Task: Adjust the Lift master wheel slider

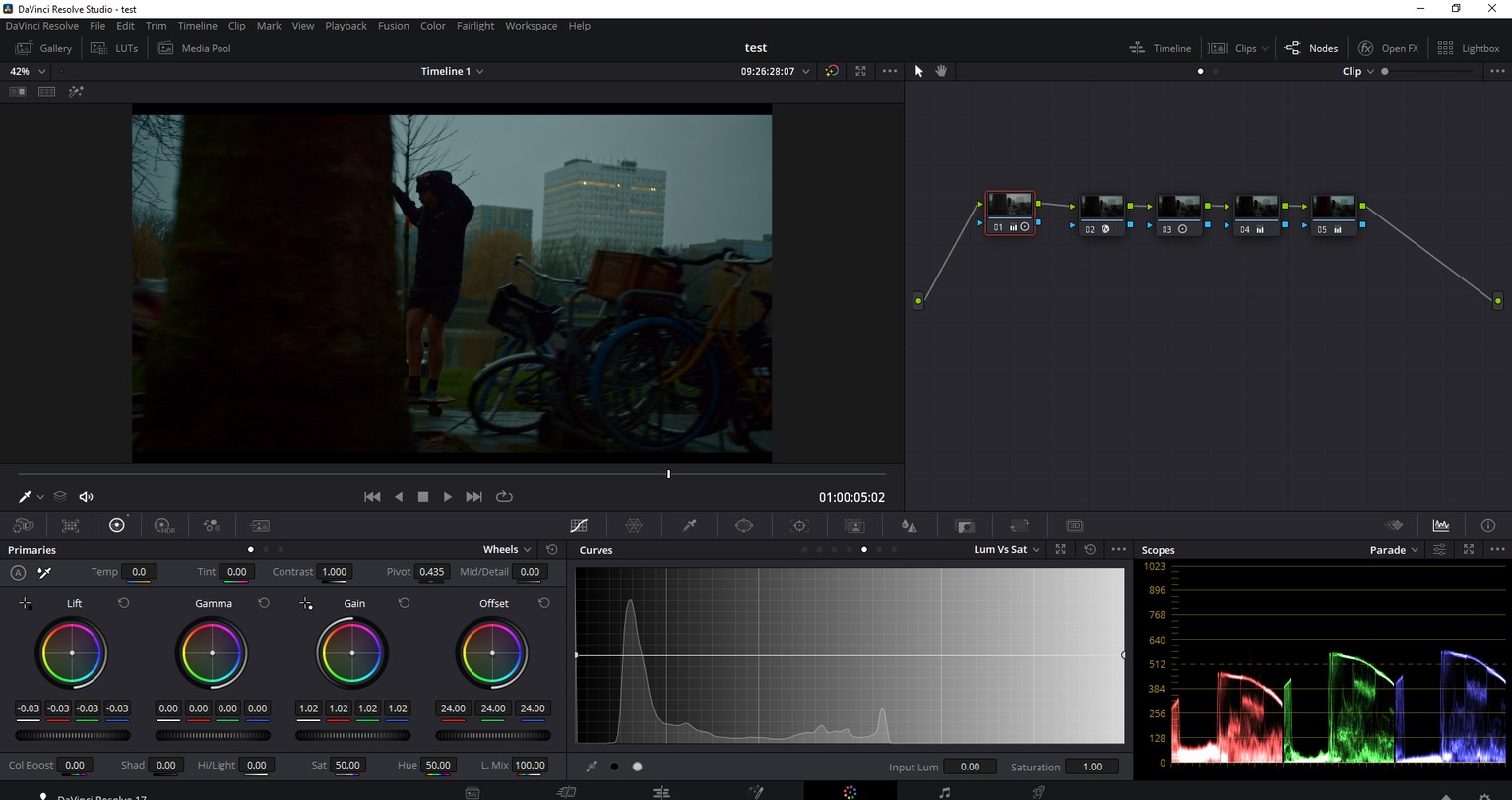Action: pyautogui.click(x=73, y=735)
